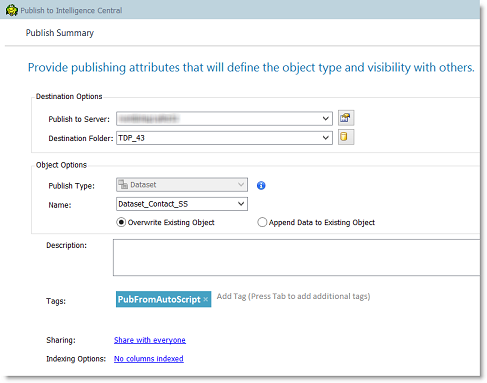Screen dimensions: 487x383
Task: Click the server connection icon beside Publish to Server
Action: (x=346, y=118)
